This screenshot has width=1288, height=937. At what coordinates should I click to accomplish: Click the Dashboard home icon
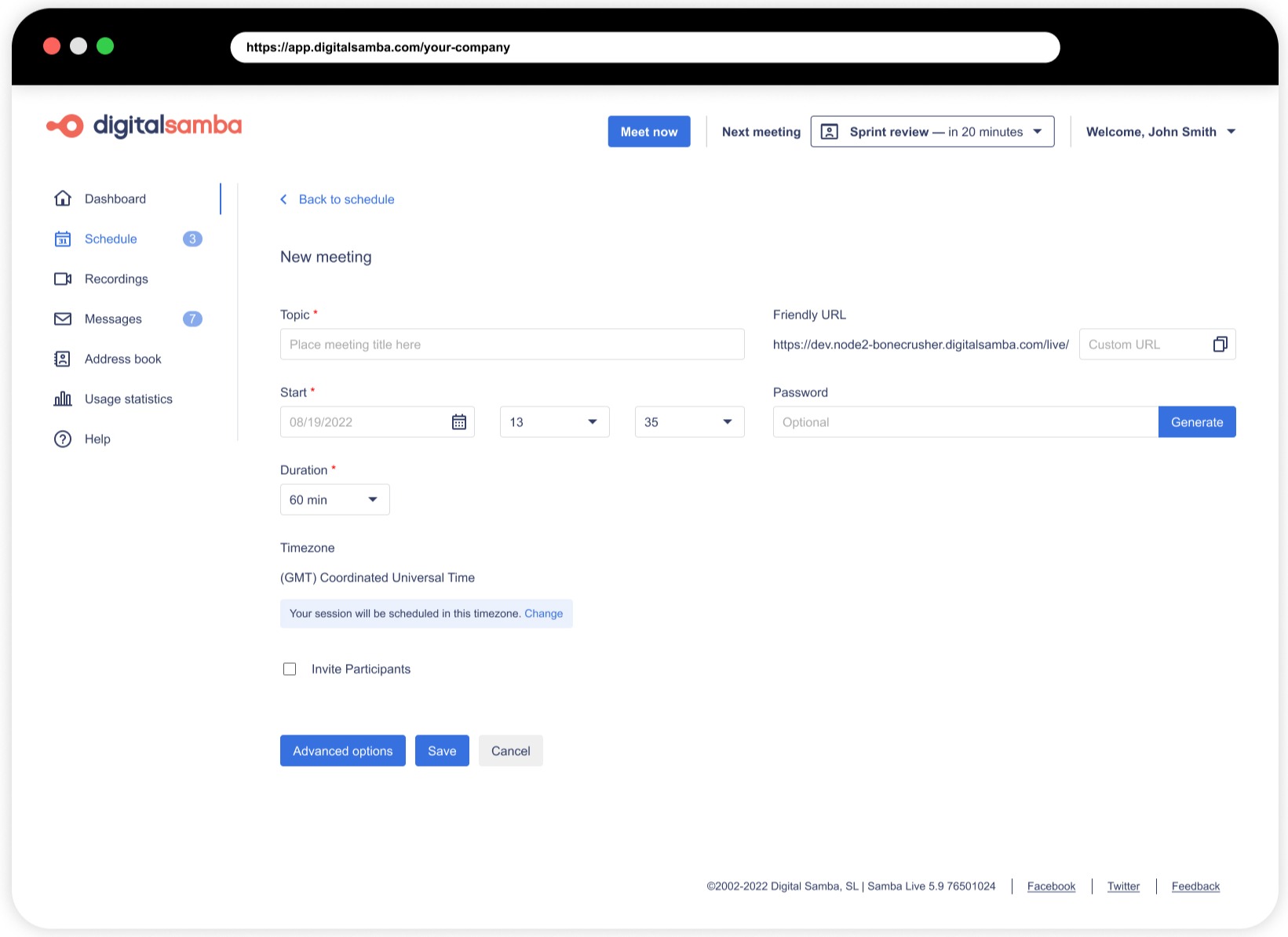point(63,199)
